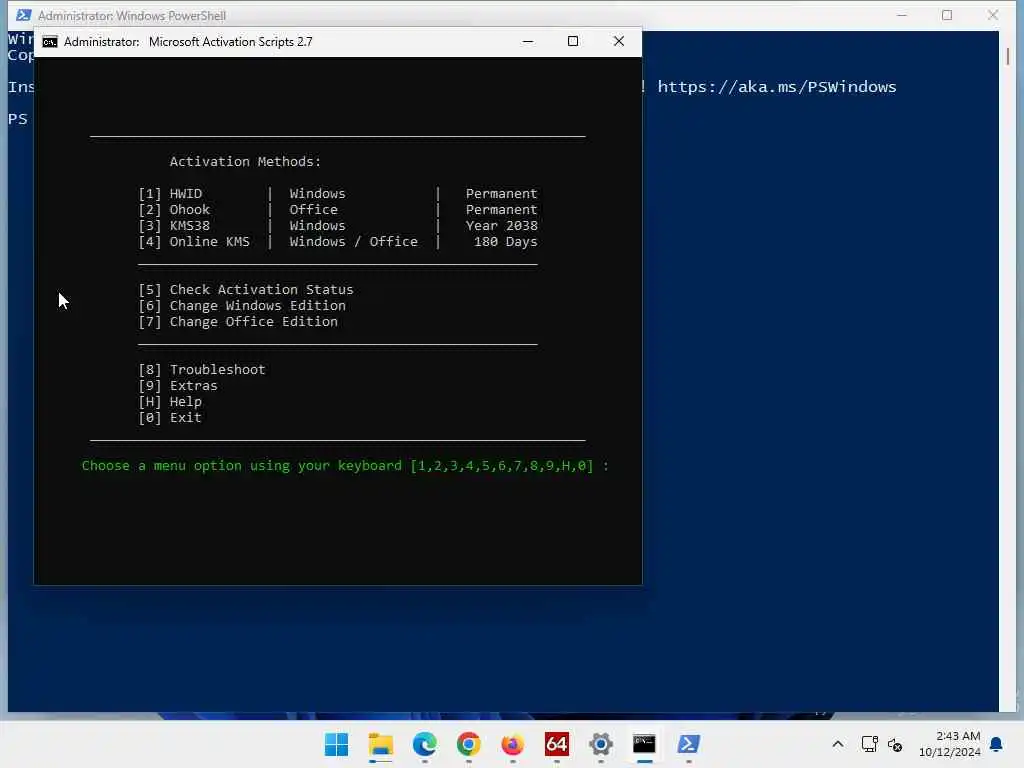Click the [6] Change Windows Edition line
Image resolution: width=1024 pixels, height=768 pixels.
(x=242, y=306)
